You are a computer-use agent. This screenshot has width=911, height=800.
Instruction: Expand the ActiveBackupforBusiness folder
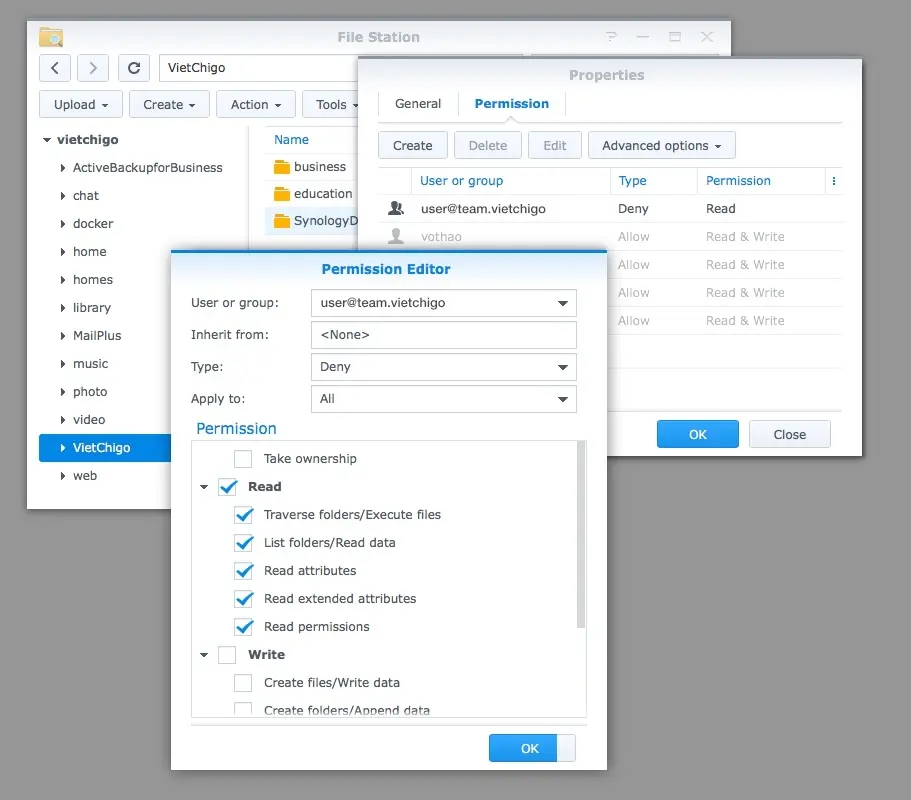[63, 168]
